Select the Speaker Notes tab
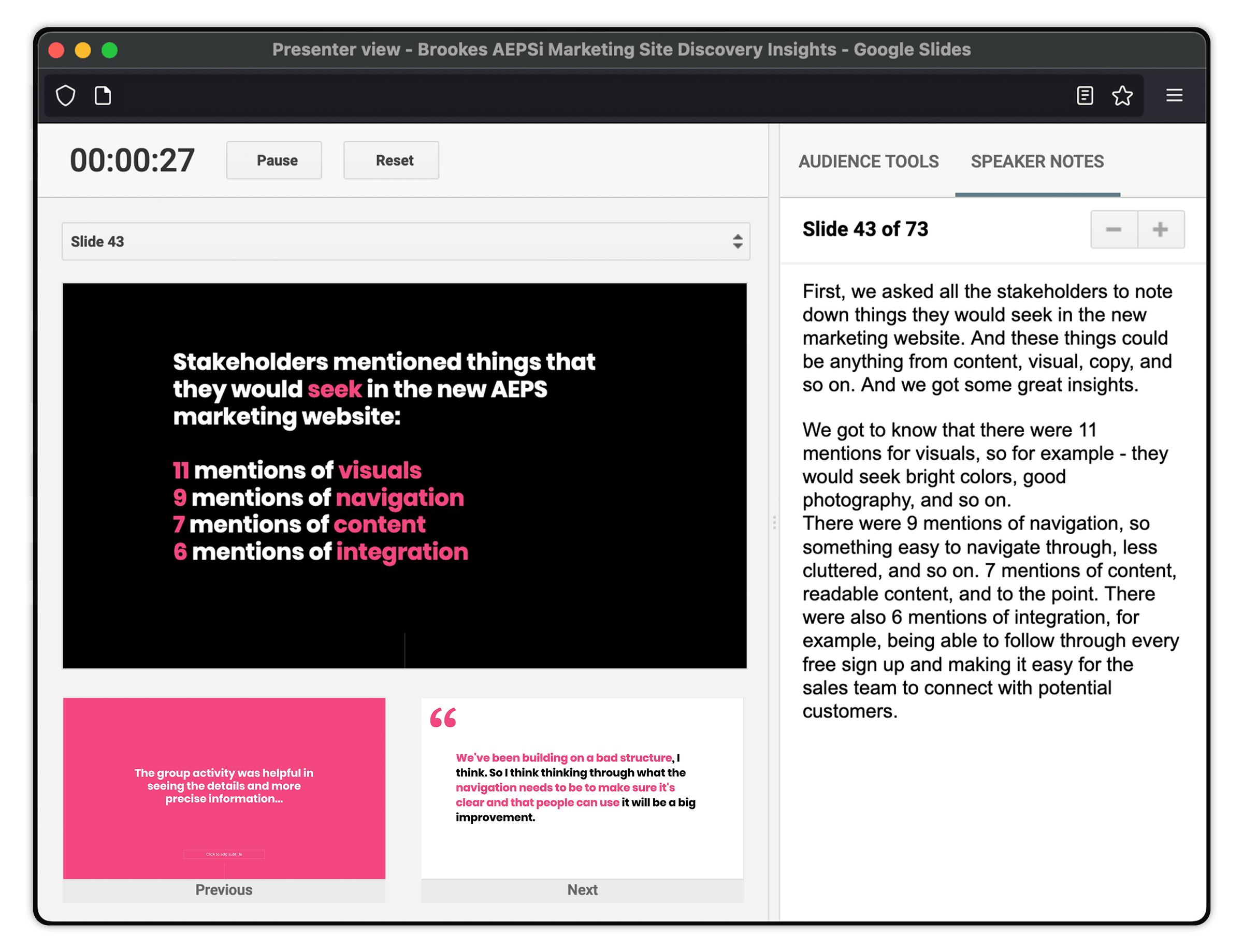The image size is (1243, 952). point(1037,162)
